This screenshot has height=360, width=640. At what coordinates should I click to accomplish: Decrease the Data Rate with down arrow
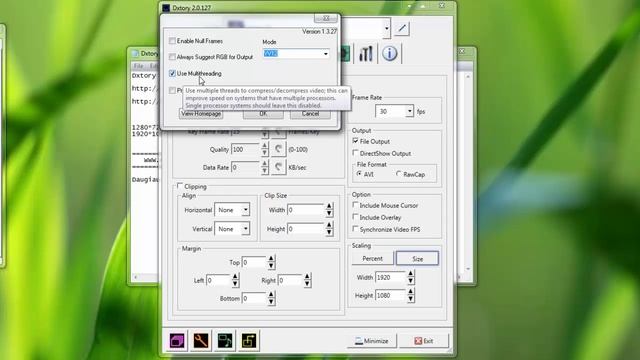click(x=265, y=171)
